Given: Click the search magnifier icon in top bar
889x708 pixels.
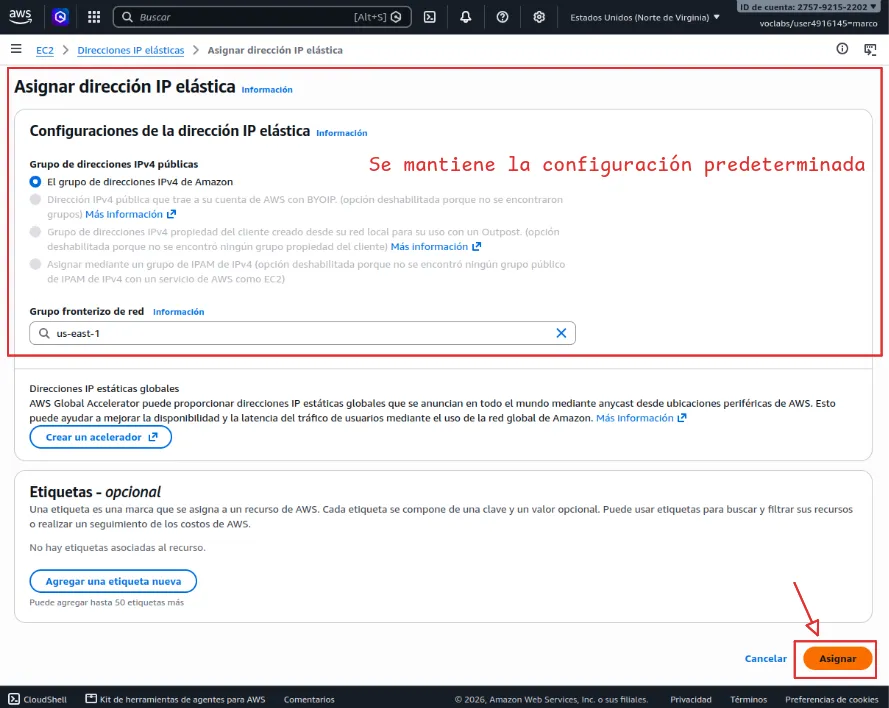Looking at the screenshot, I should (128, 17).
